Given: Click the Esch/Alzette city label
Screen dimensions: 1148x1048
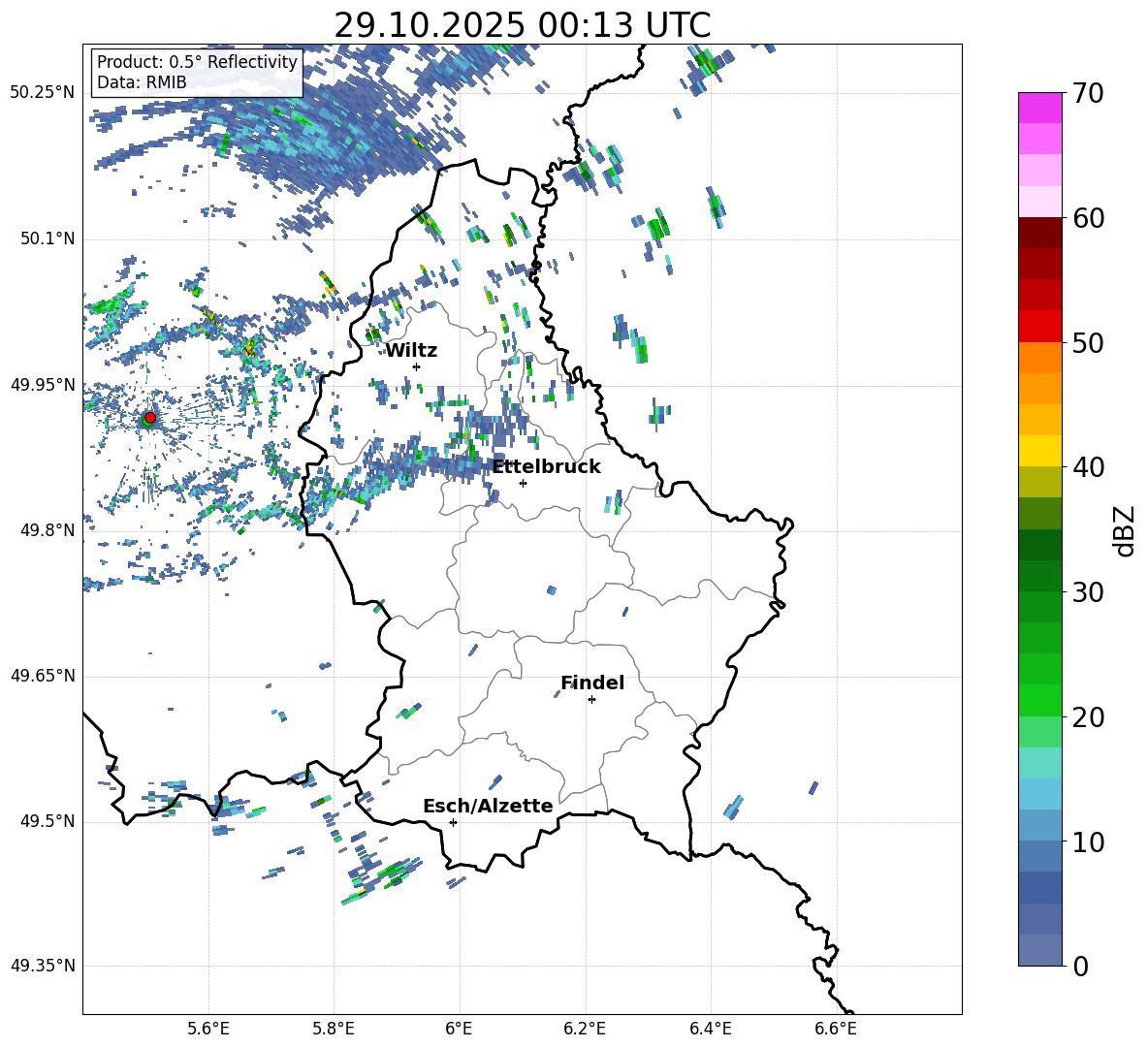Looking at the screenshot, I should (488, 806).
